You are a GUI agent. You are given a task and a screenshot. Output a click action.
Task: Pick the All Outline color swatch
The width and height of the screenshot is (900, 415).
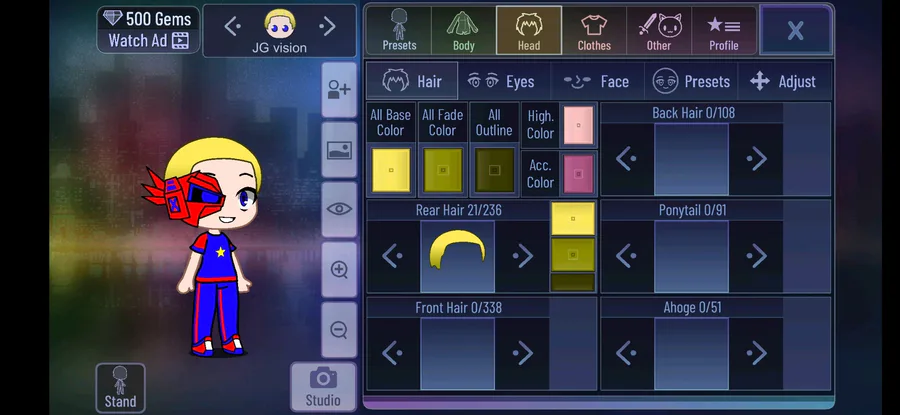(x=494, y=170)
